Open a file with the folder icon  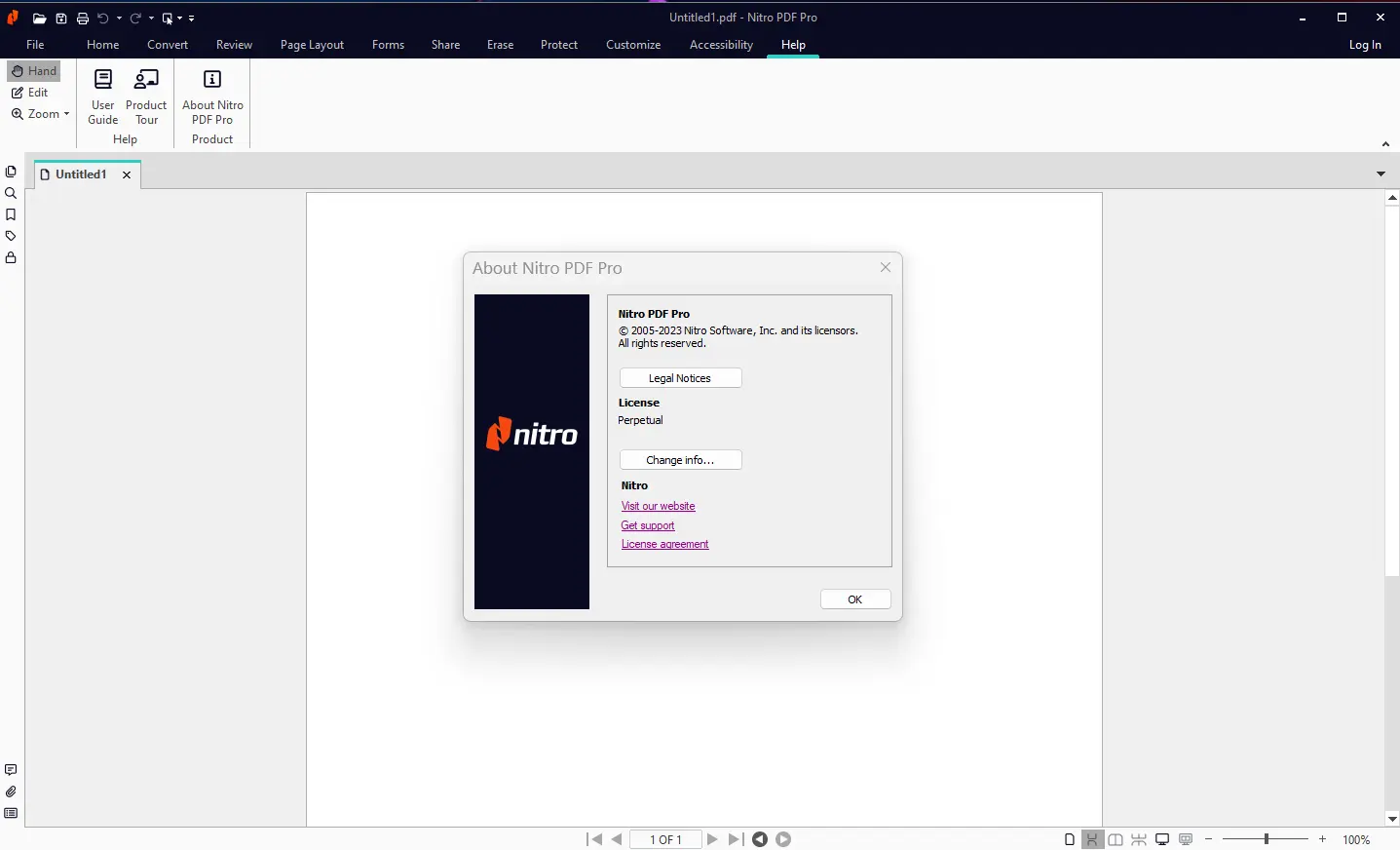click(x=39, y=19)
